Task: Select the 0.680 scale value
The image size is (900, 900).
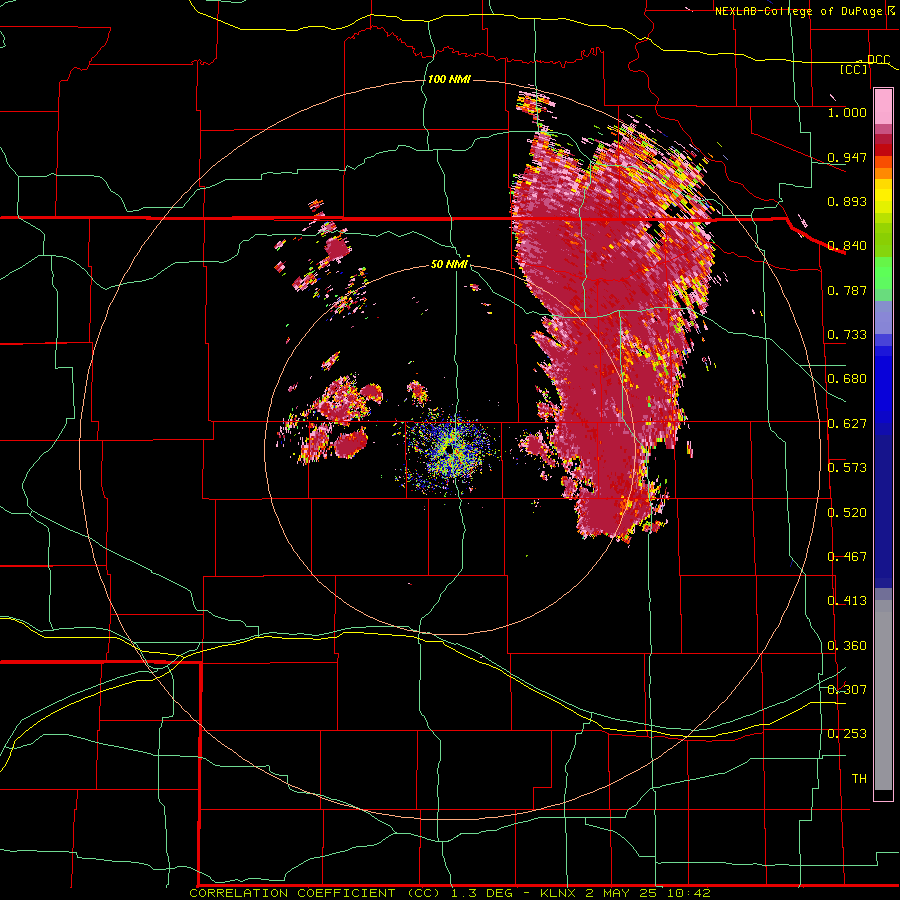Action: point(847,379)
